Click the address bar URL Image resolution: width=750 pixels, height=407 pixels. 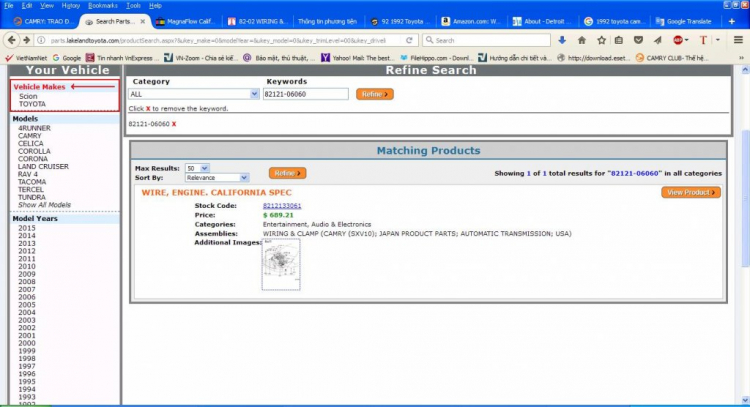[x=218, y=41]
